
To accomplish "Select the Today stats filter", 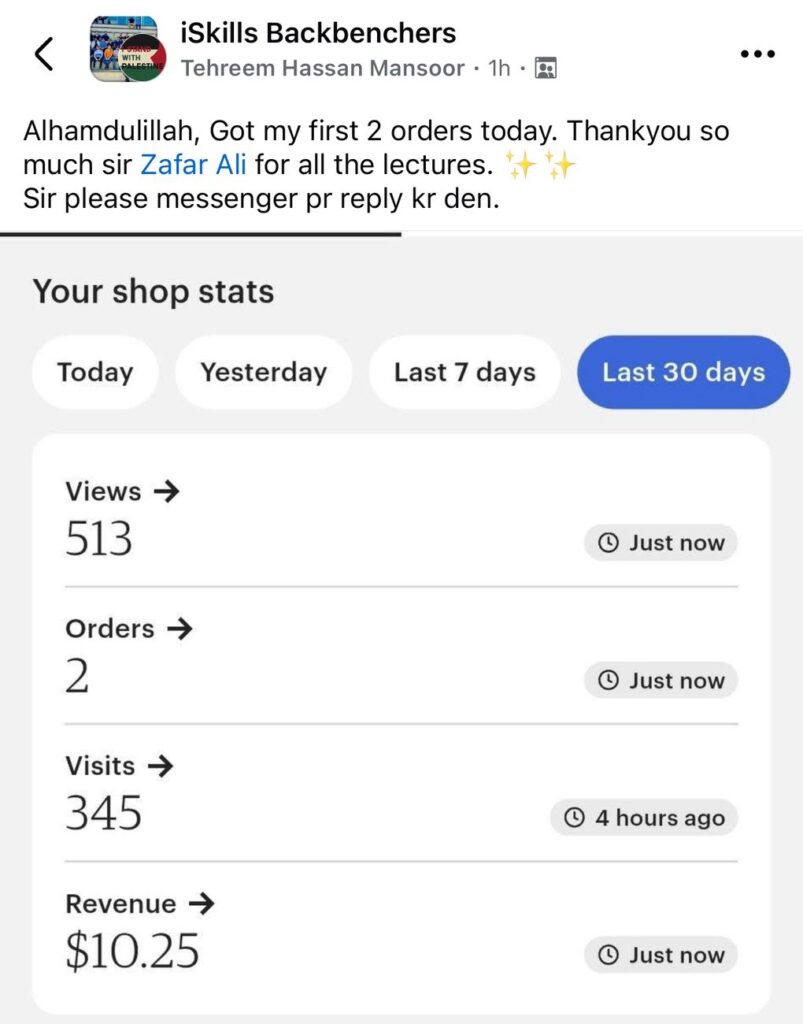I will pyautogui.click(x=95, y=372).
